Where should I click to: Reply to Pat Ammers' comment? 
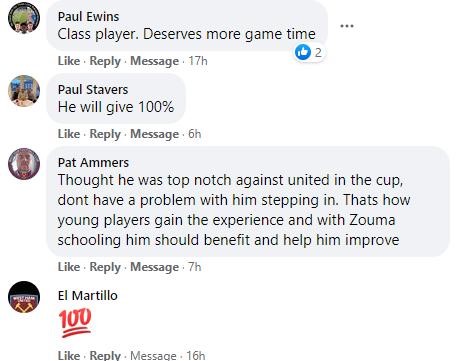[105, 267]
